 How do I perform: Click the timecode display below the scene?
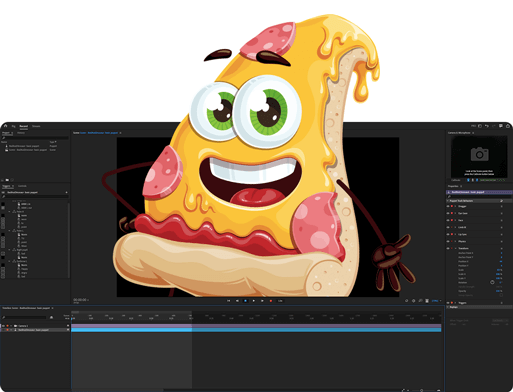80,300
